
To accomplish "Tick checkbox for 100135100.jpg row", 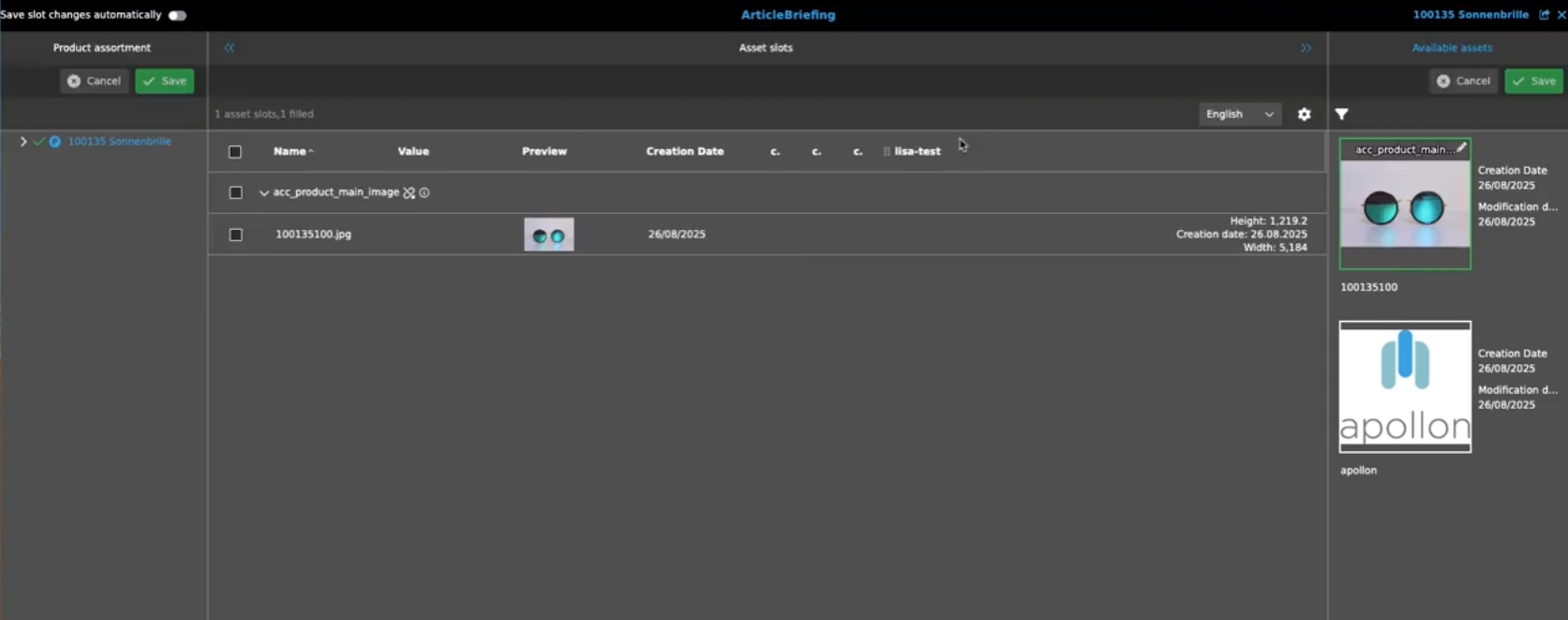I will click(235, 234).
